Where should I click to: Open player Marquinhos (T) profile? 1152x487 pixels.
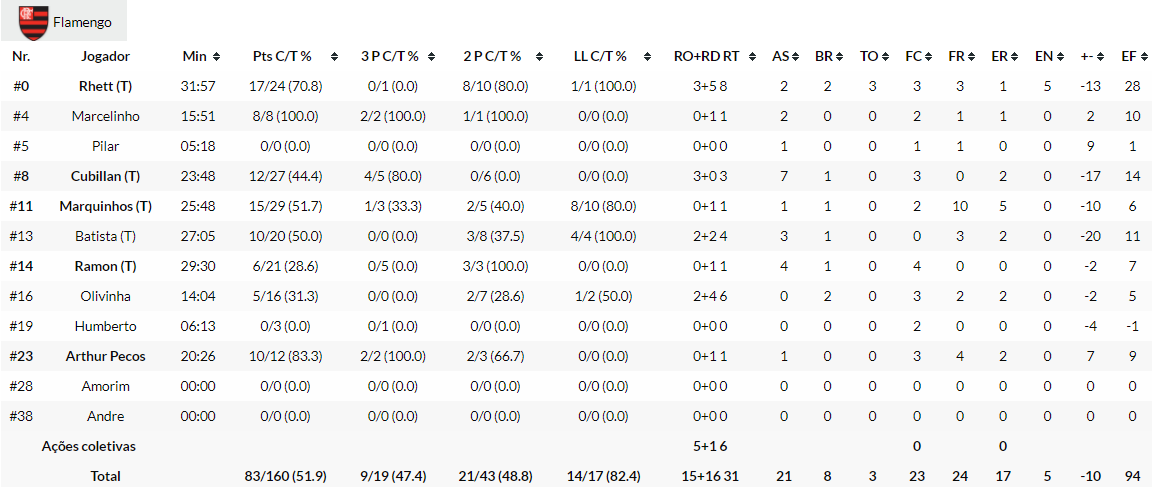(x=105, y=206)
